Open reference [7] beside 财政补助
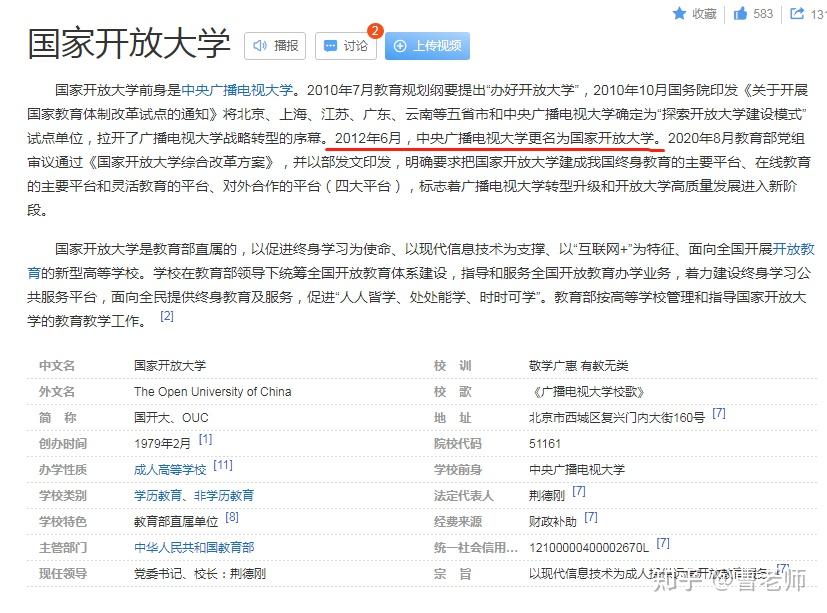 coord(591,517)
